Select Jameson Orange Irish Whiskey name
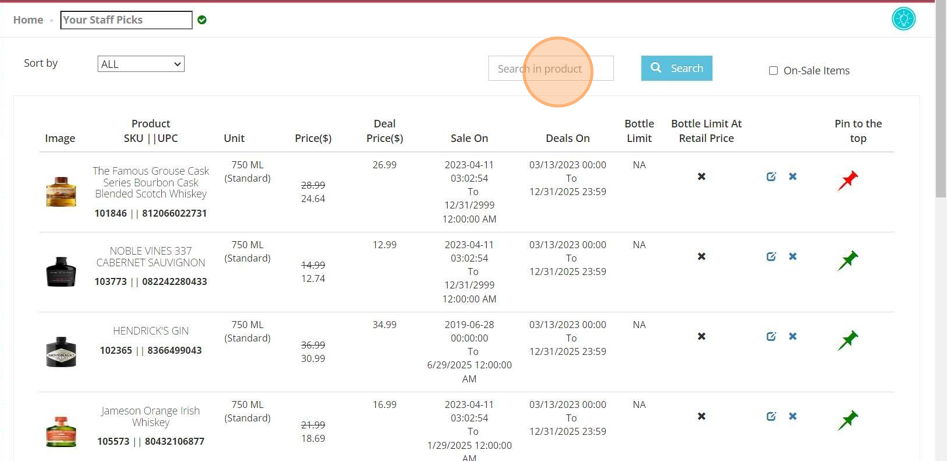This screenshot has width=947, height=461. coord(151,416)
